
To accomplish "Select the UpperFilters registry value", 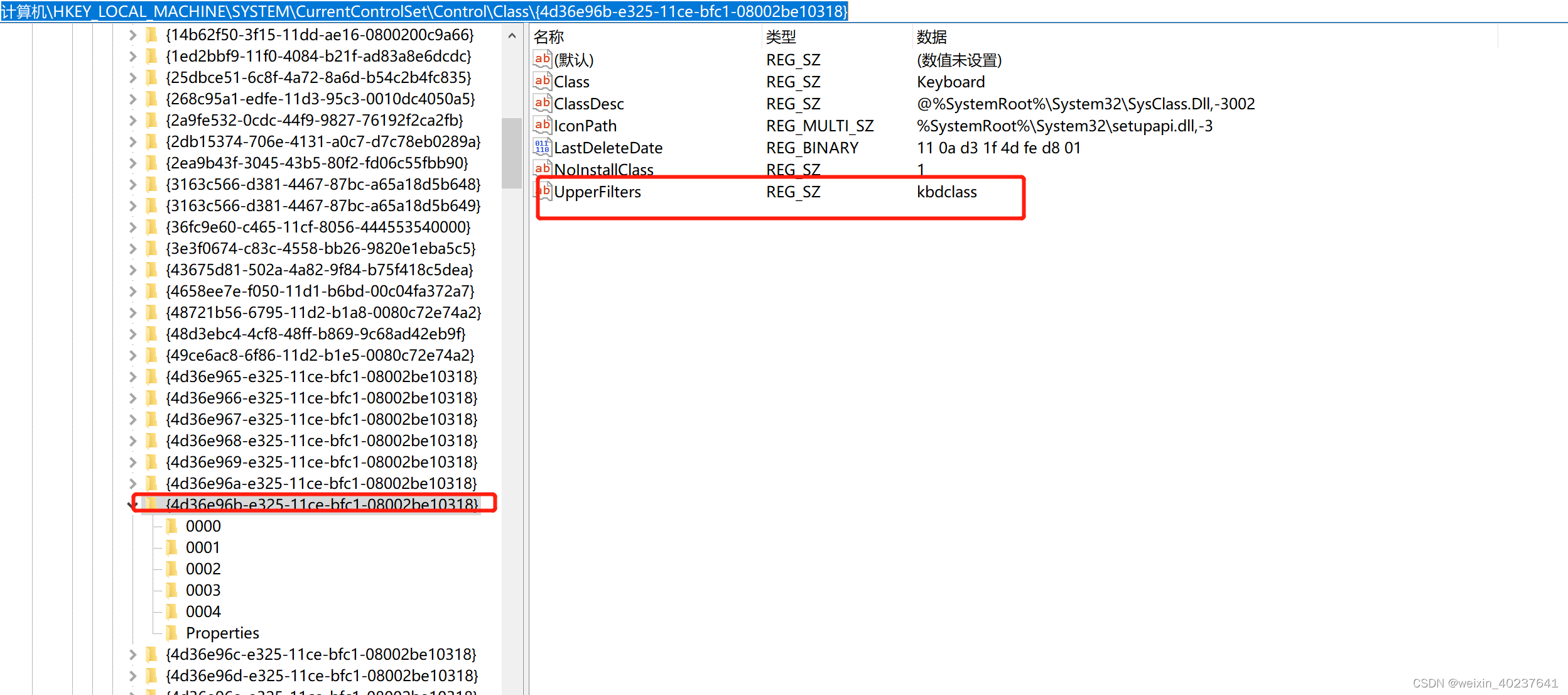I will coord(597,192).
